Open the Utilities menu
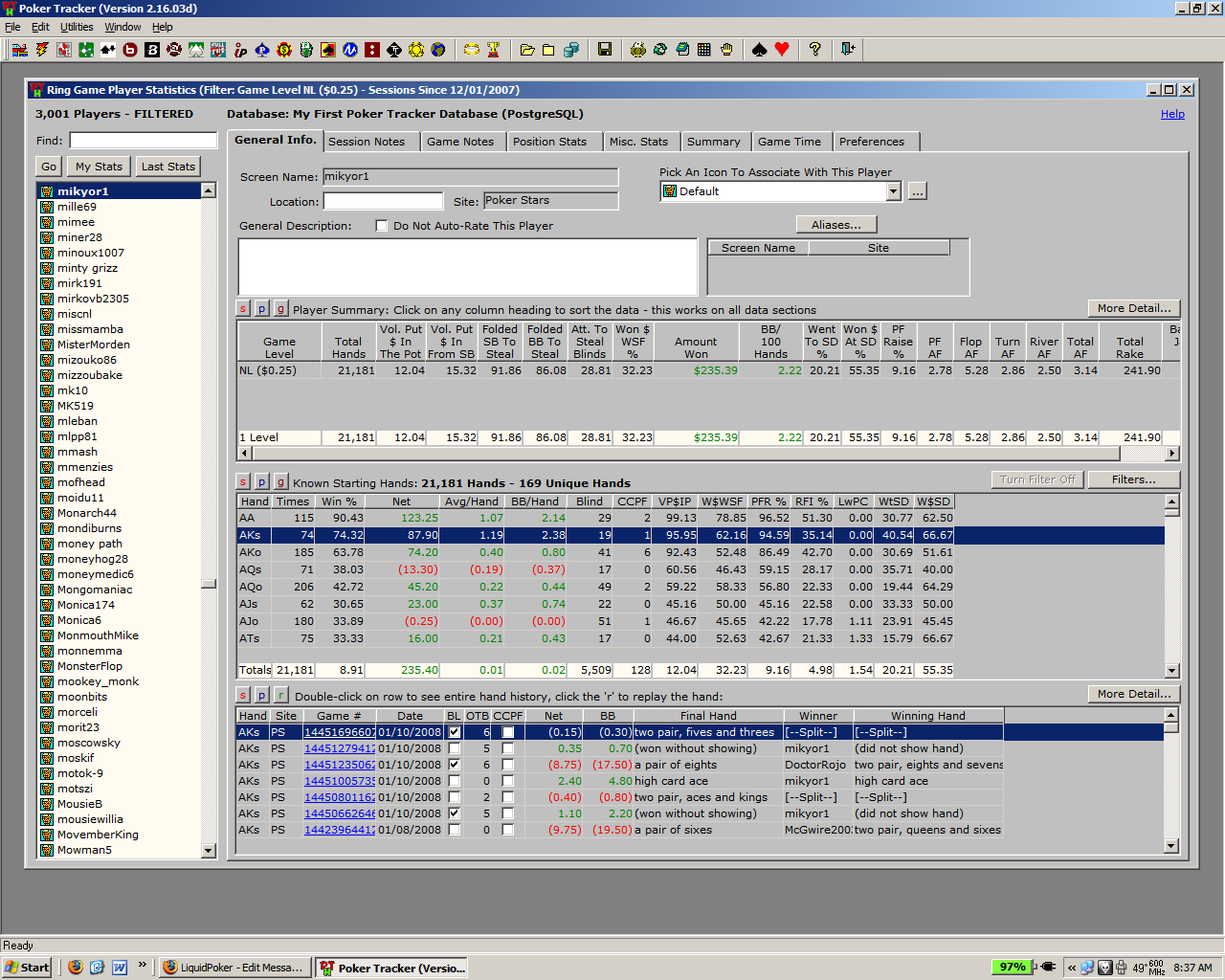1225x980 pixels. point(77,27)
